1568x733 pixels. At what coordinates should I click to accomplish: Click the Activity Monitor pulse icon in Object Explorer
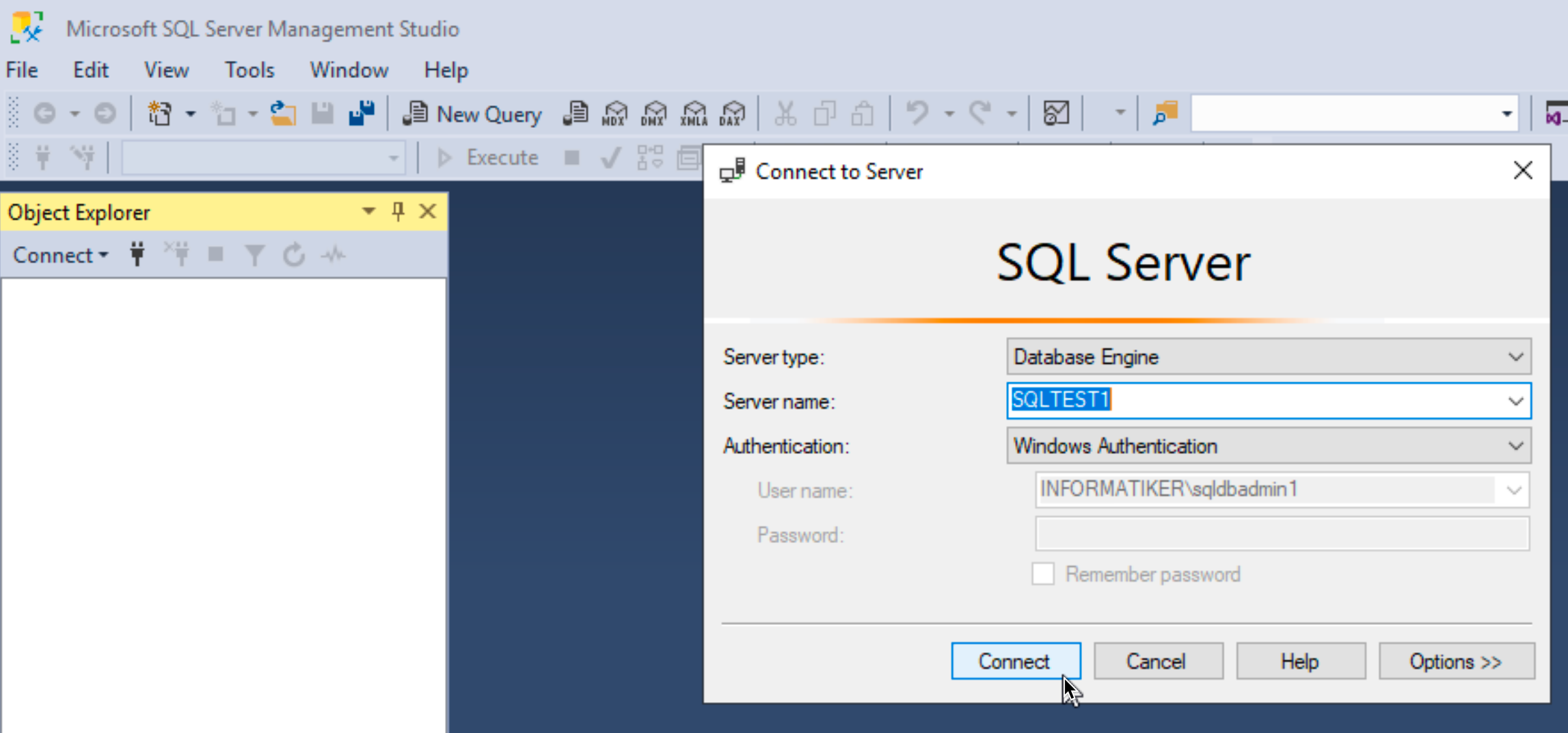pos(334,255)
